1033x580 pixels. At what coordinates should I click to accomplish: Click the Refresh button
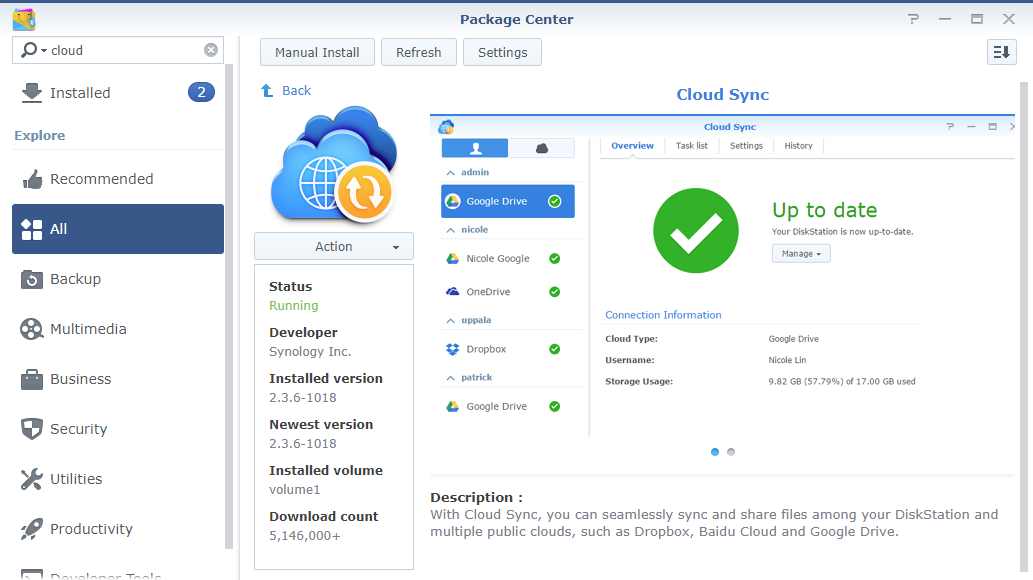pos(418,52)
